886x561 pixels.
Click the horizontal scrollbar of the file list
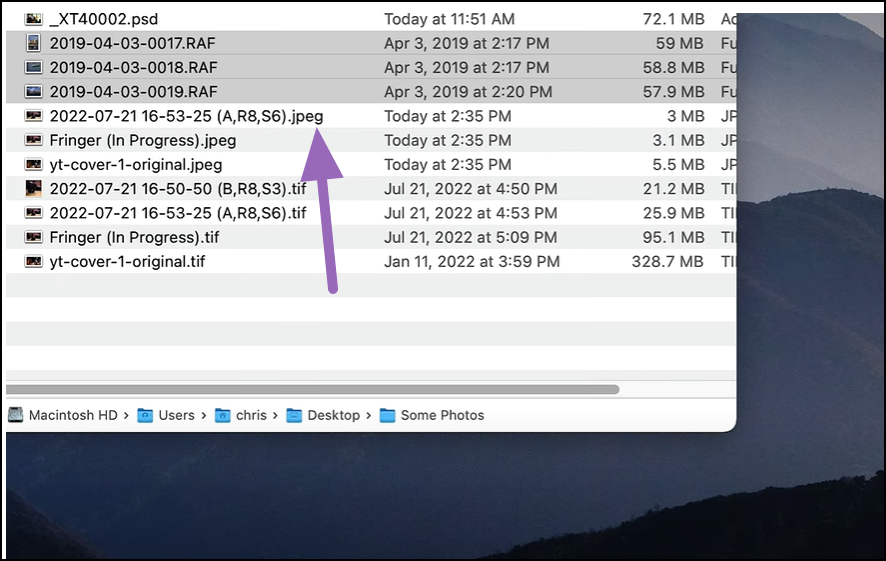point(312,389)
